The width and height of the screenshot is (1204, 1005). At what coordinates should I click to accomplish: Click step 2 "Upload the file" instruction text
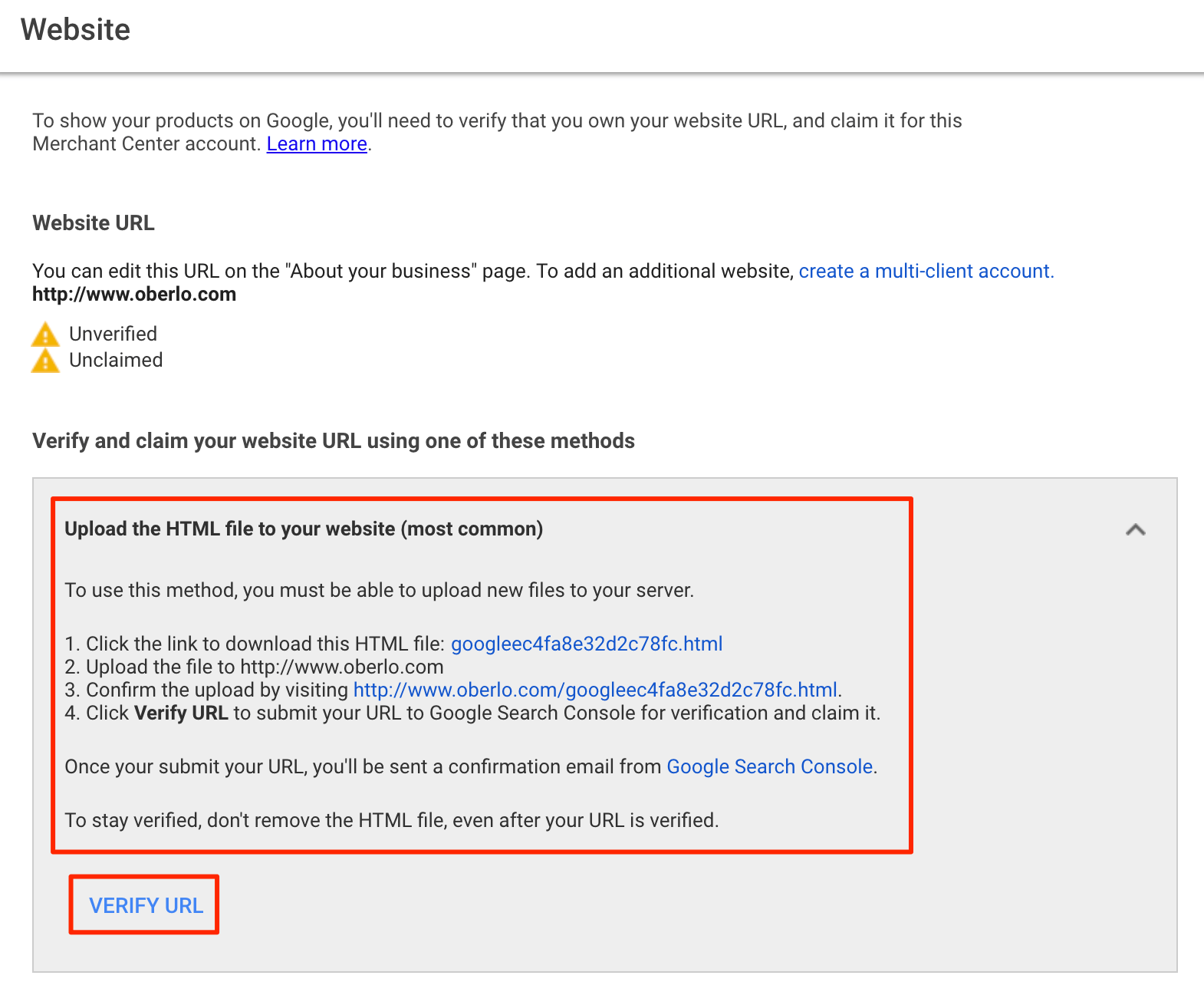pyautogui.click(x=264, y=667)
